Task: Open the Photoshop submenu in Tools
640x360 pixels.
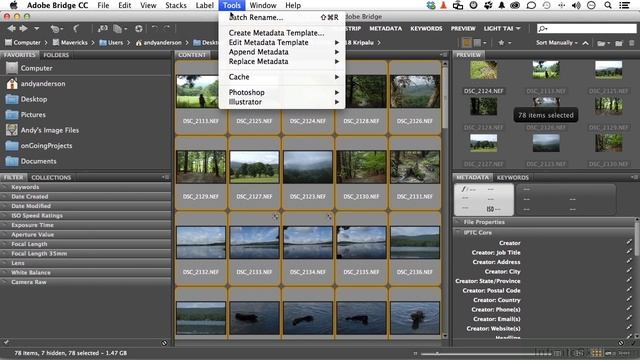Action: pyautogui.click(x=282, y=92)
